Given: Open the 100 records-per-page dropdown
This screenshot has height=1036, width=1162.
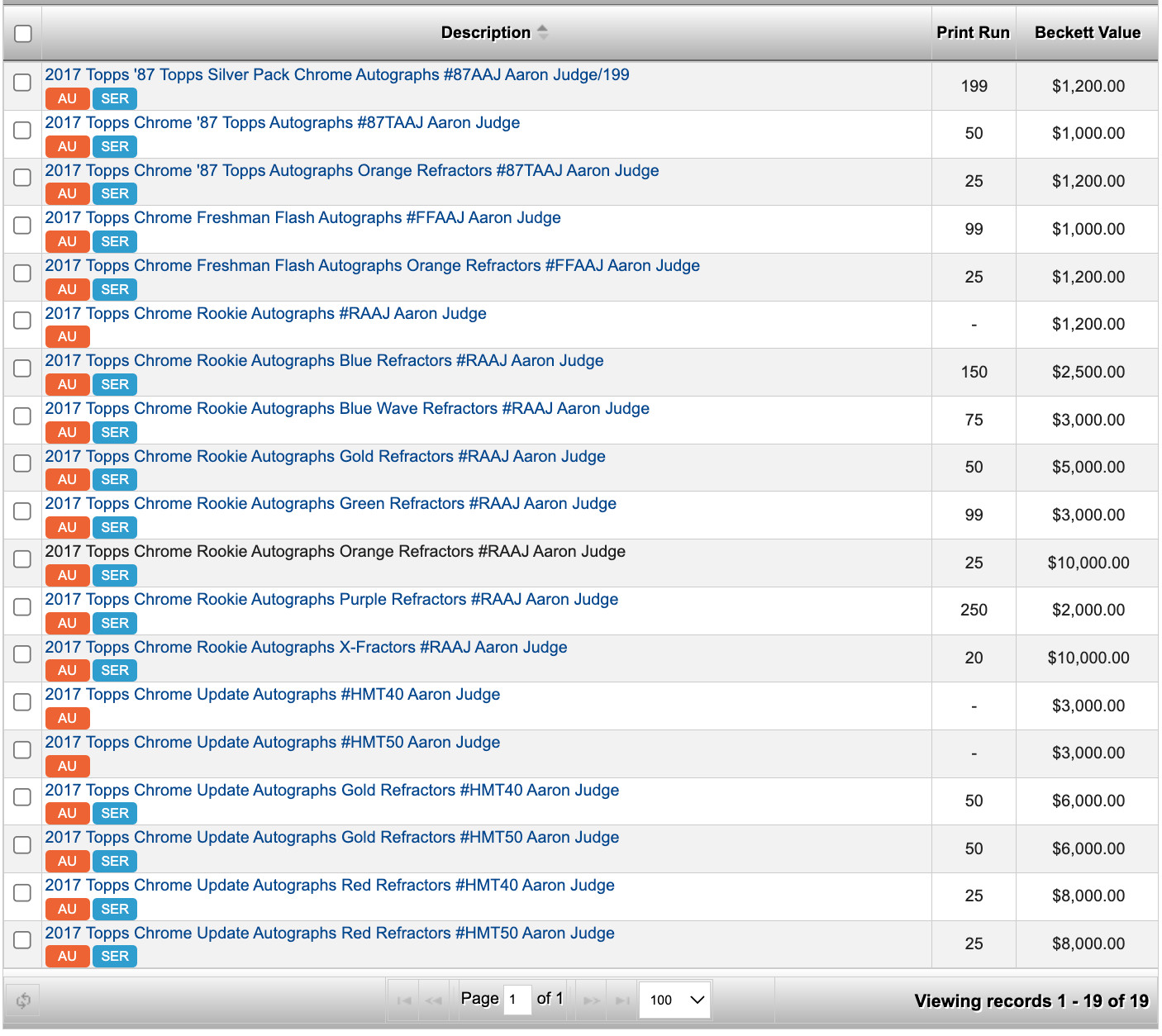Looking at the screenshot, I should (675, 1000).
